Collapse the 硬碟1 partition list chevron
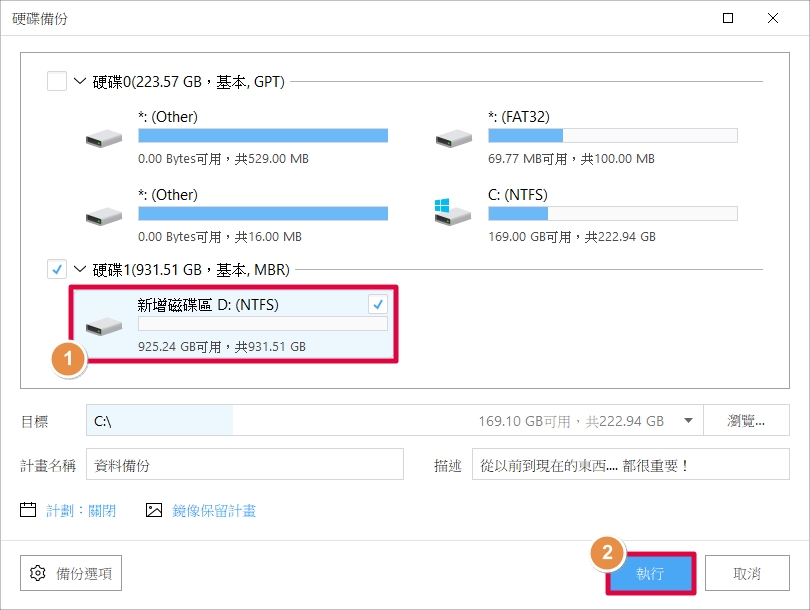810x610 pixels. click(80, 269)
